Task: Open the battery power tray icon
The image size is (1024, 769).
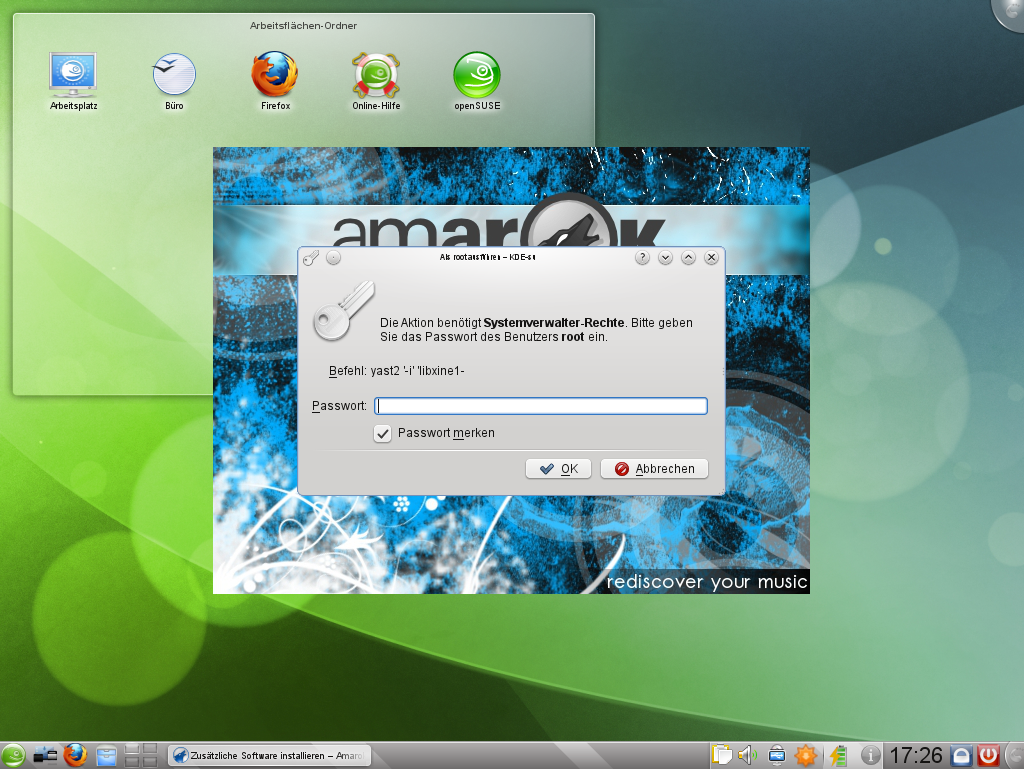Action: [837, 755]
